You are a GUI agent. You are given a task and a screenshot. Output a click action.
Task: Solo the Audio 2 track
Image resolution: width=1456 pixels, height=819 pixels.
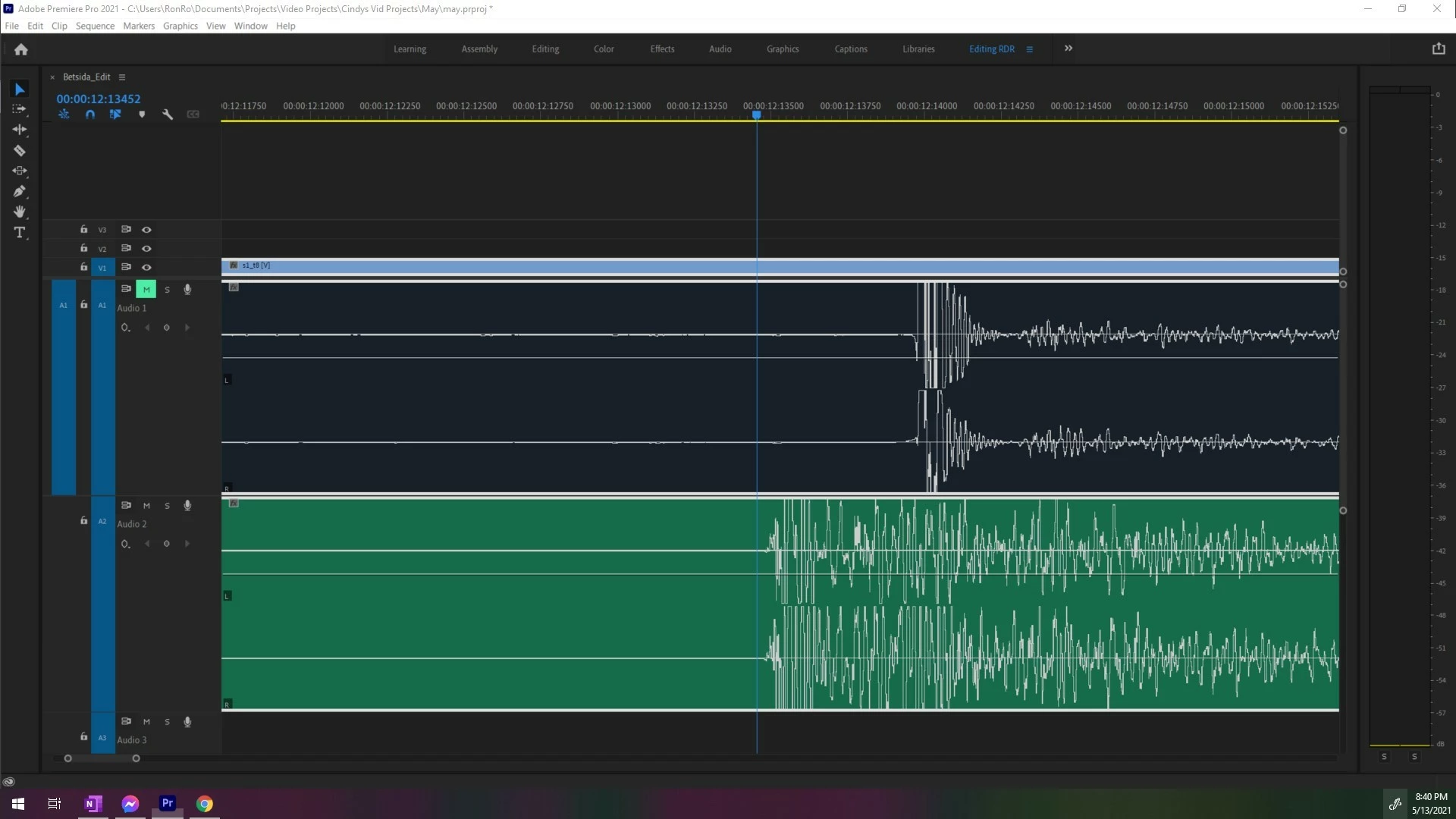pyautogui.click(x=168, y=506)
